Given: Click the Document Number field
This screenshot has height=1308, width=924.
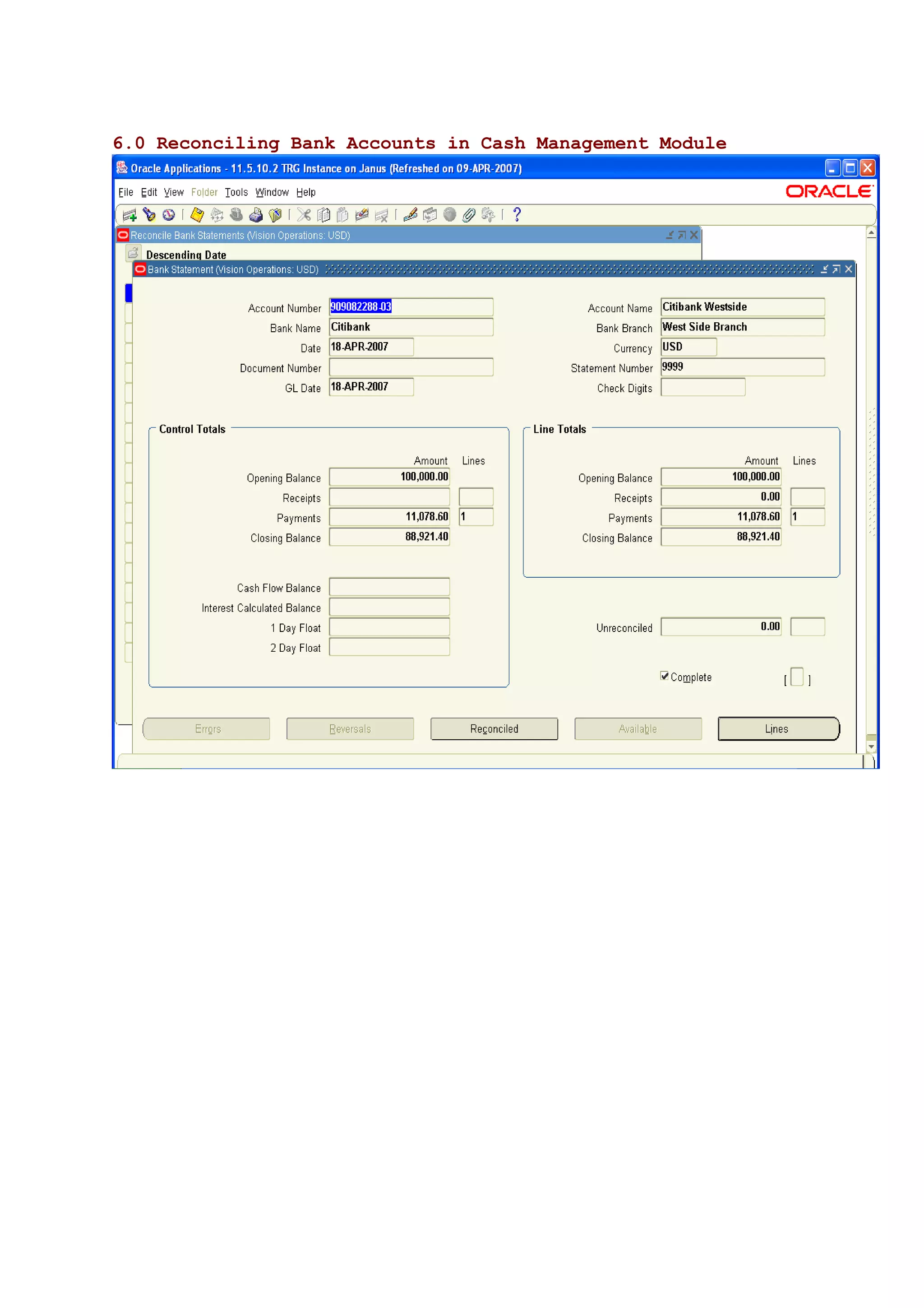Looking at the screenshot, I should [411, 367].
